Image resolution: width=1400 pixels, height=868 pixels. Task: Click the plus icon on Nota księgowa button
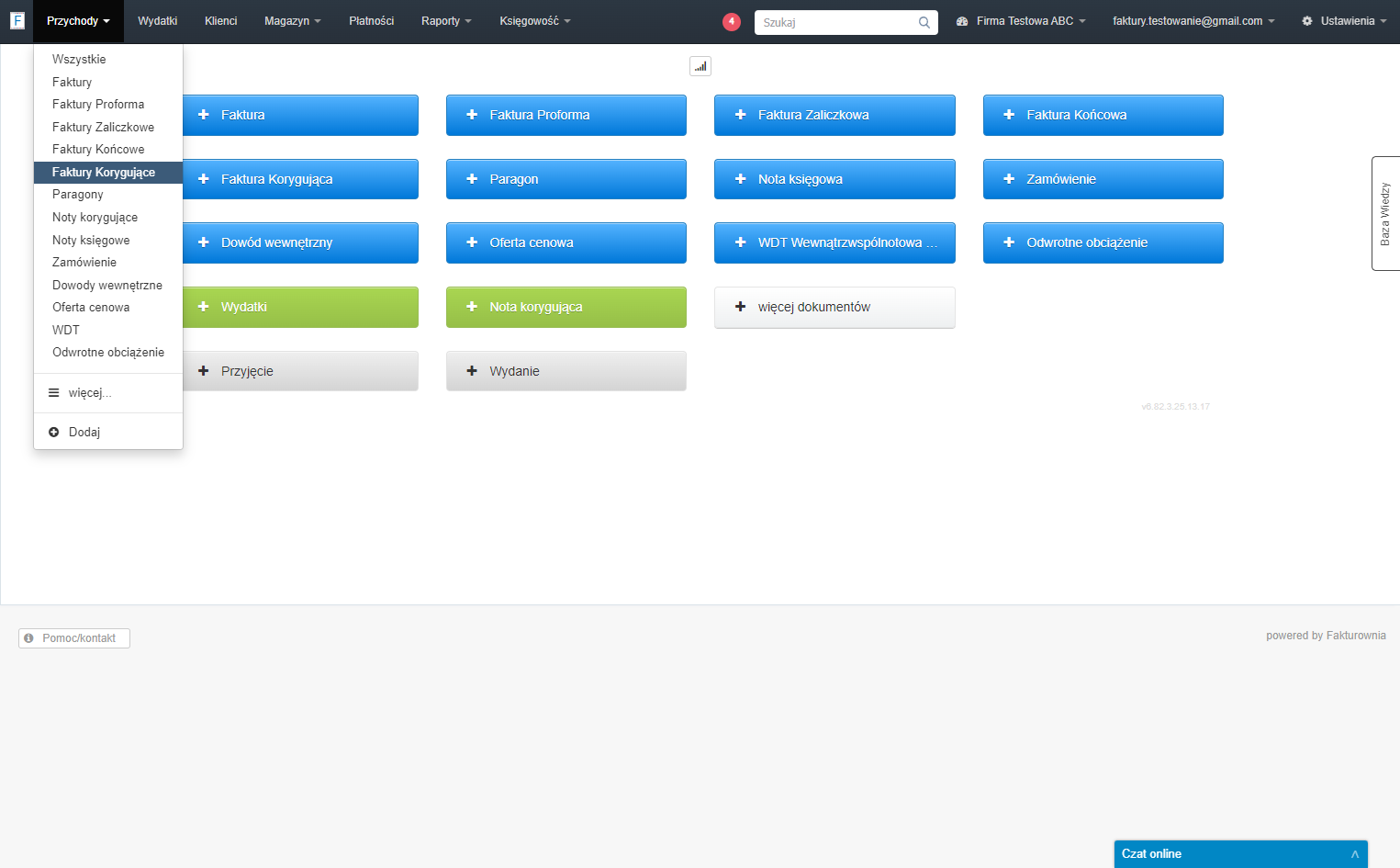click(741, 179)
